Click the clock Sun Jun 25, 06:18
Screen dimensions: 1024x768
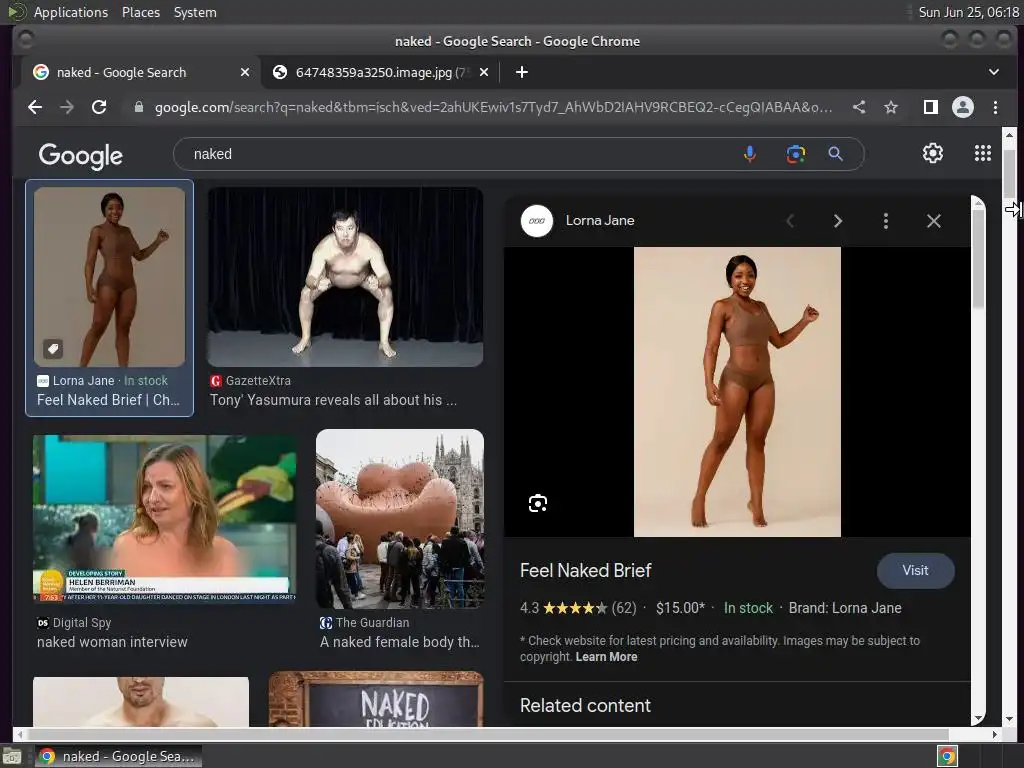point(968,12)
